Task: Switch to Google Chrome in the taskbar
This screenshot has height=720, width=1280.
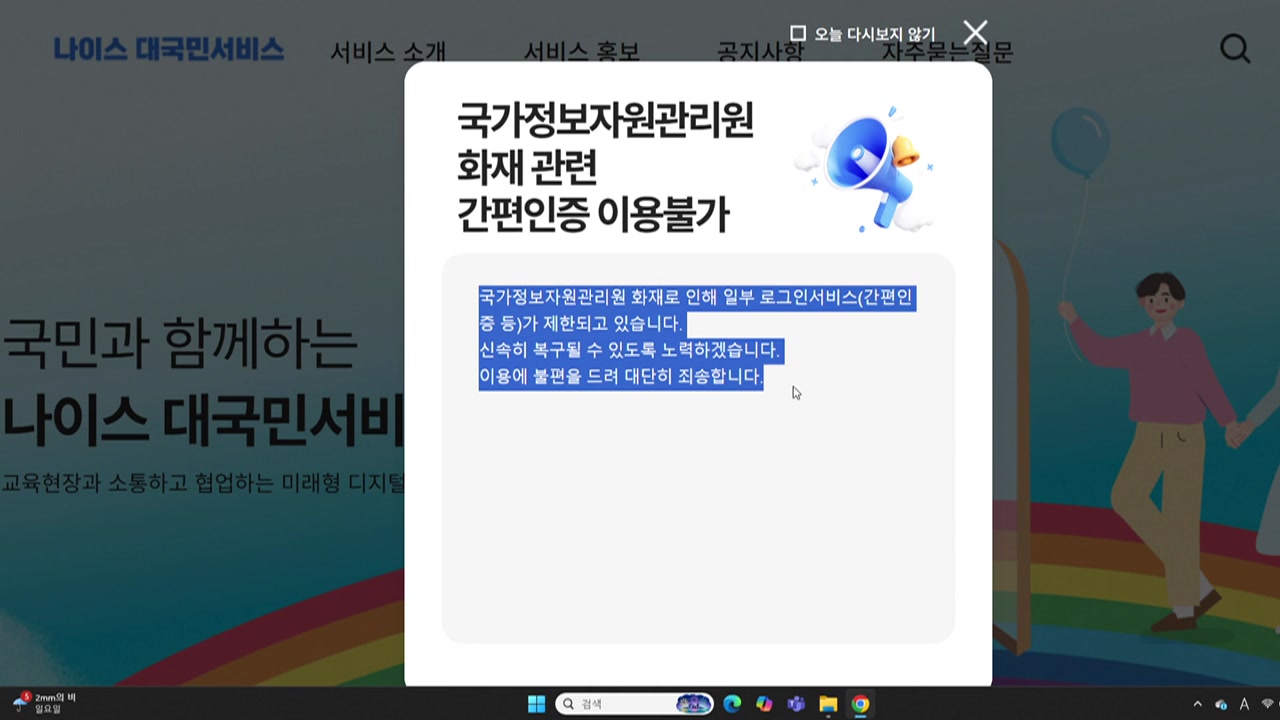Action: tap(860, 704)
